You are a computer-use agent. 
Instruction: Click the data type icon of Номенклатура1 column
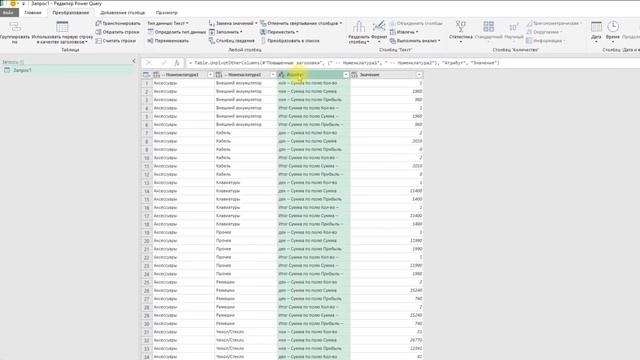157,75
